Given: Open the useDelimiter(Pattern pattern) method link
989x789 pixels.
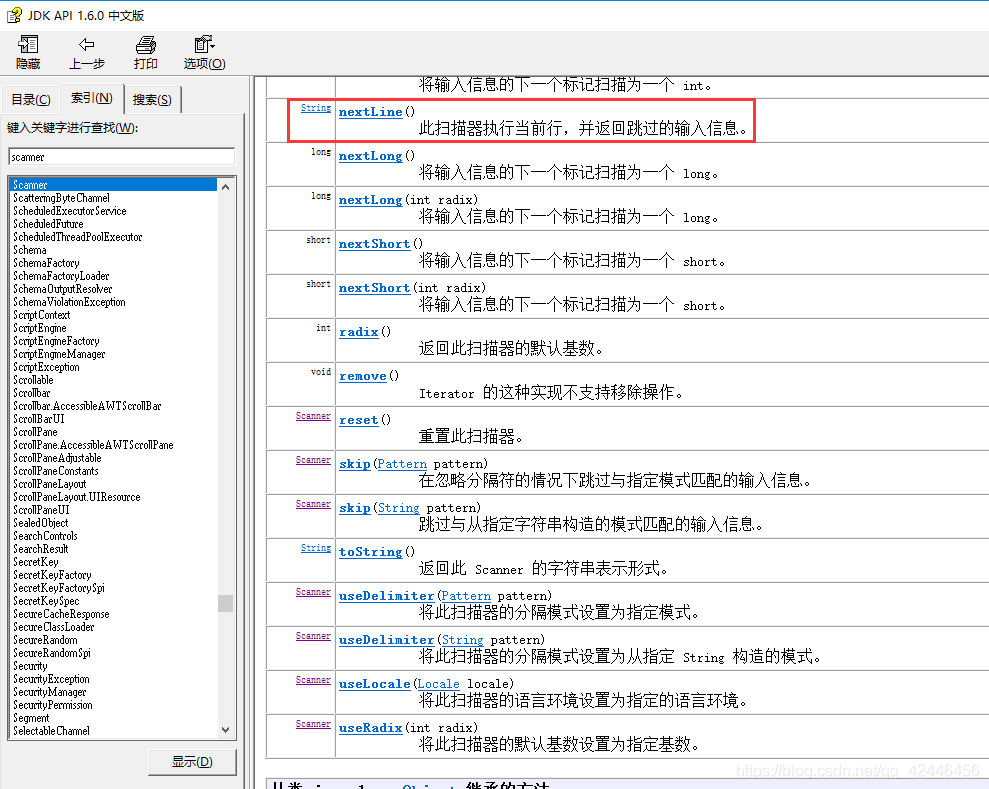Looking at the screenshot, I should coord(386,596).
